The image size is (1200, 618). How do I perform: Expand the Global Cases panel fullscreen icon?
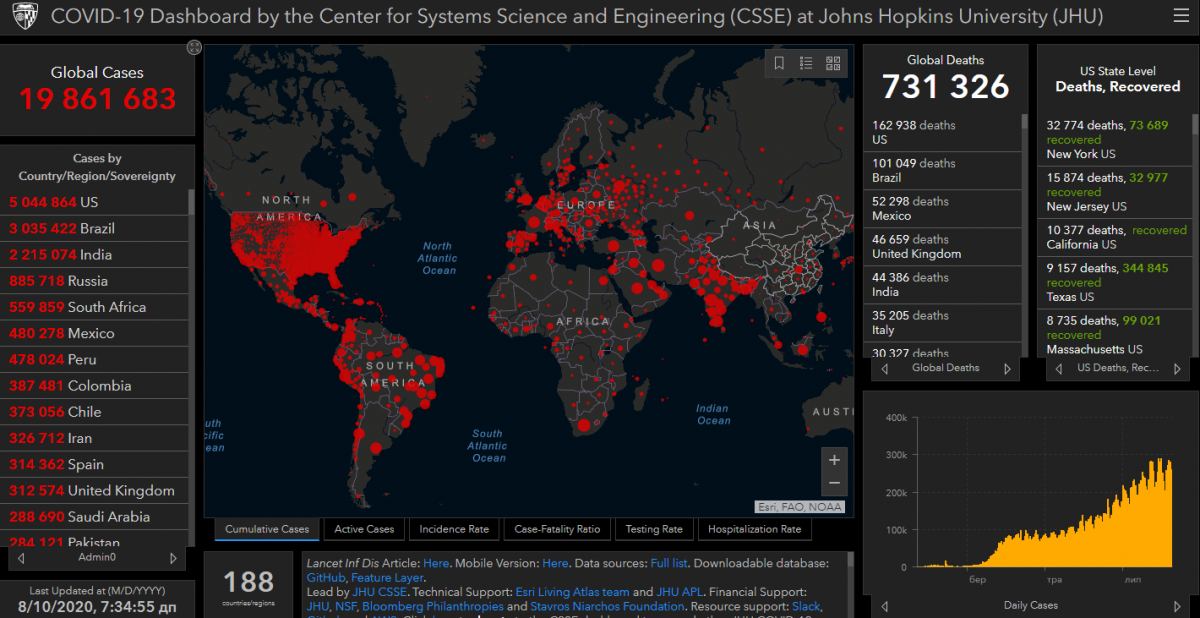(x=194, y=48)
